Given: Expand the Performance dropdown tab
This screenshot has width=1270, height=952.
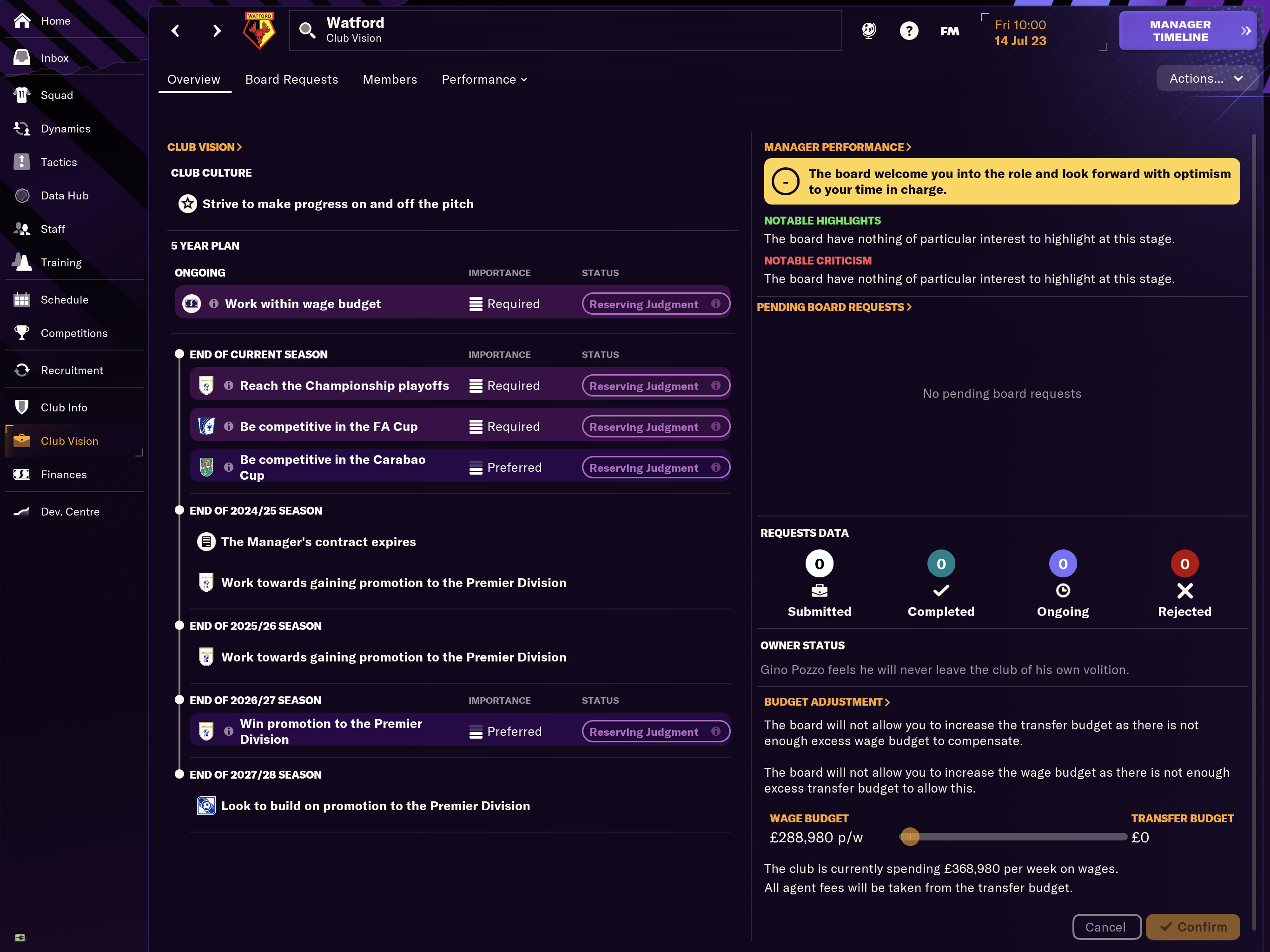Looking at the screenshot, I should point(484,79).
